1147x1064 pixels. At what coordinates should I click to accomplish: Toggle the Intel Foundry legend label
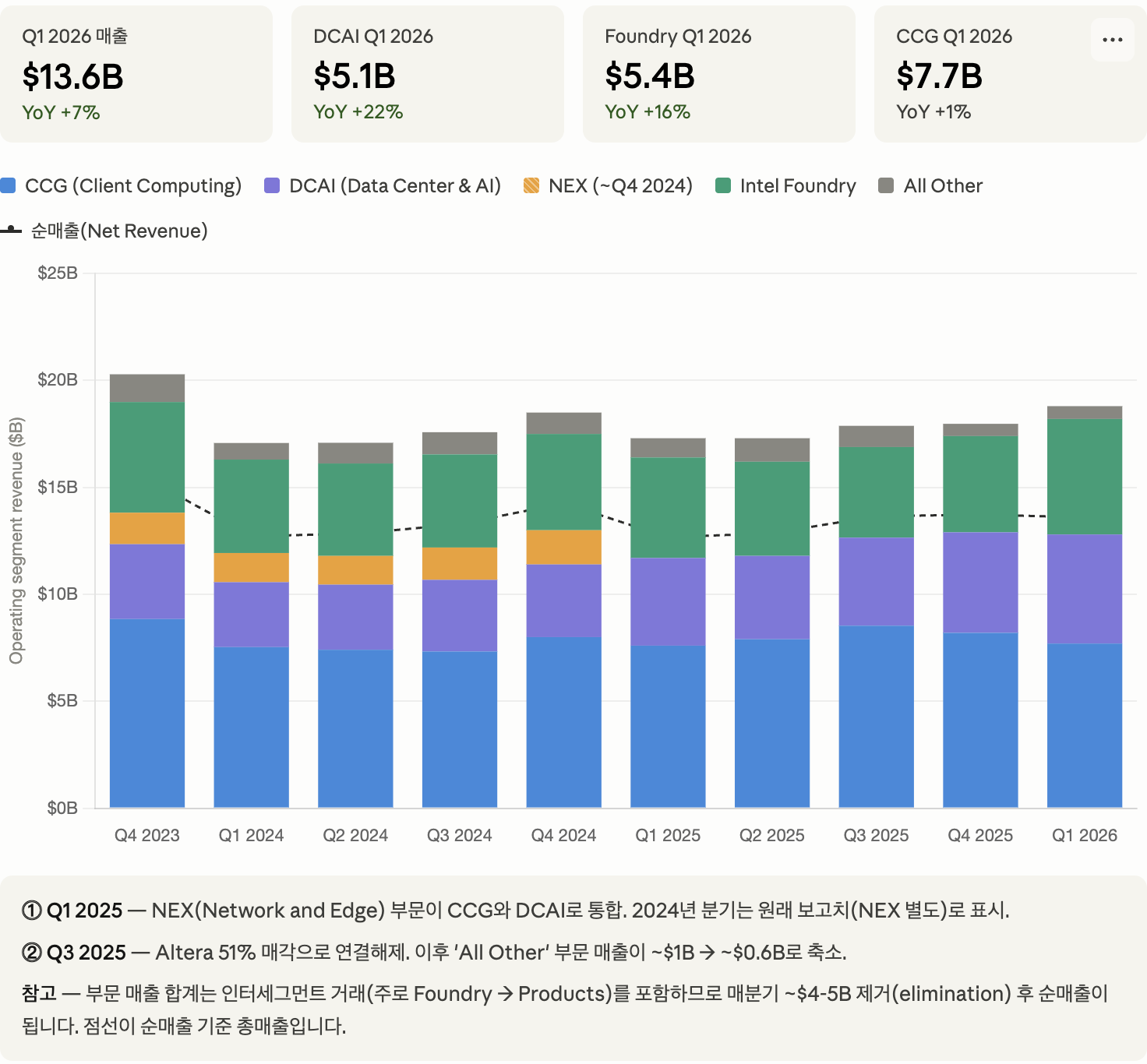pyautogui.click(x=798, y=185)
